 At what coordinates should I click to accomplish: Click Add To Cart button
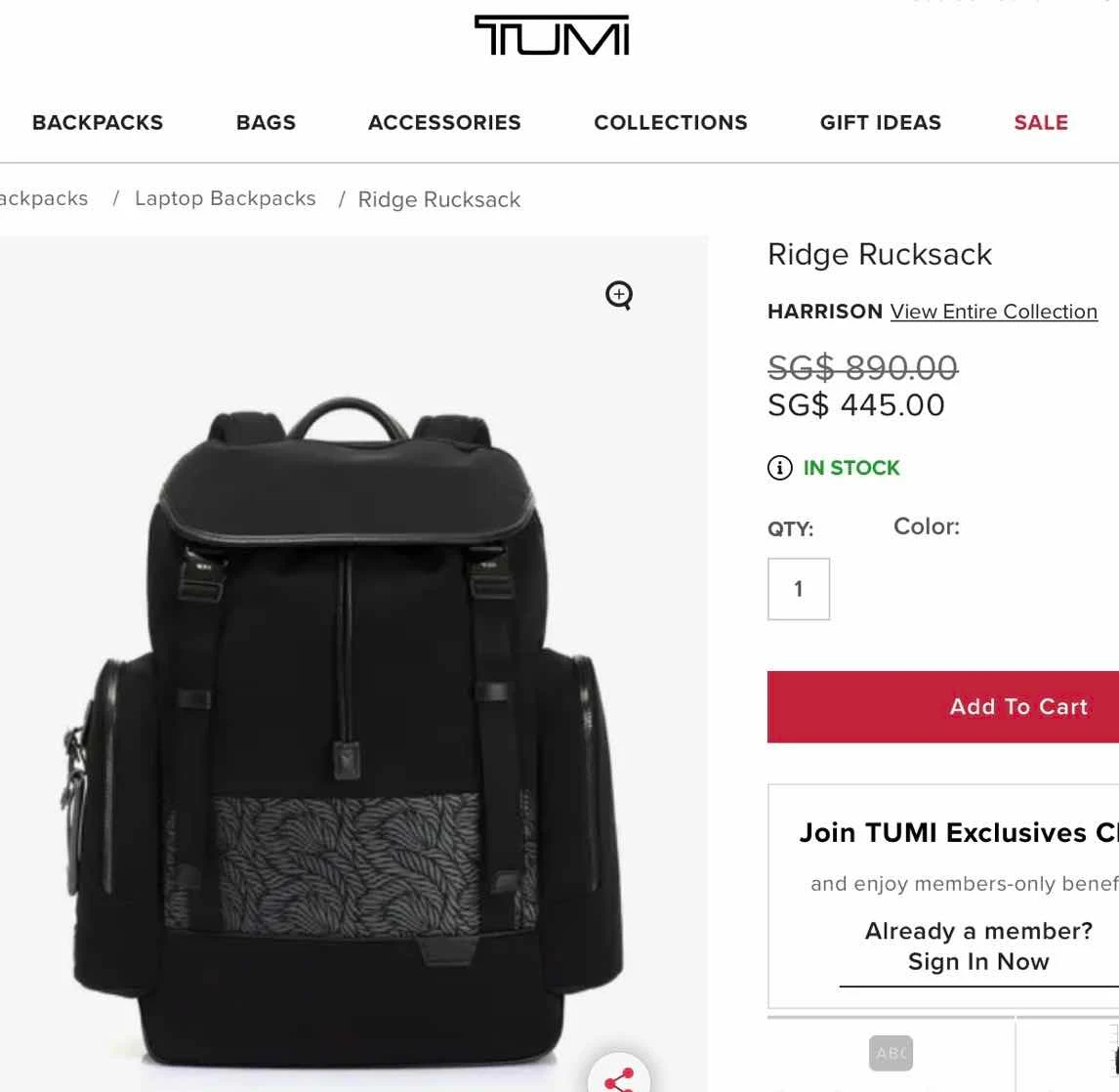pyautogui.click(x=942, y=706)
